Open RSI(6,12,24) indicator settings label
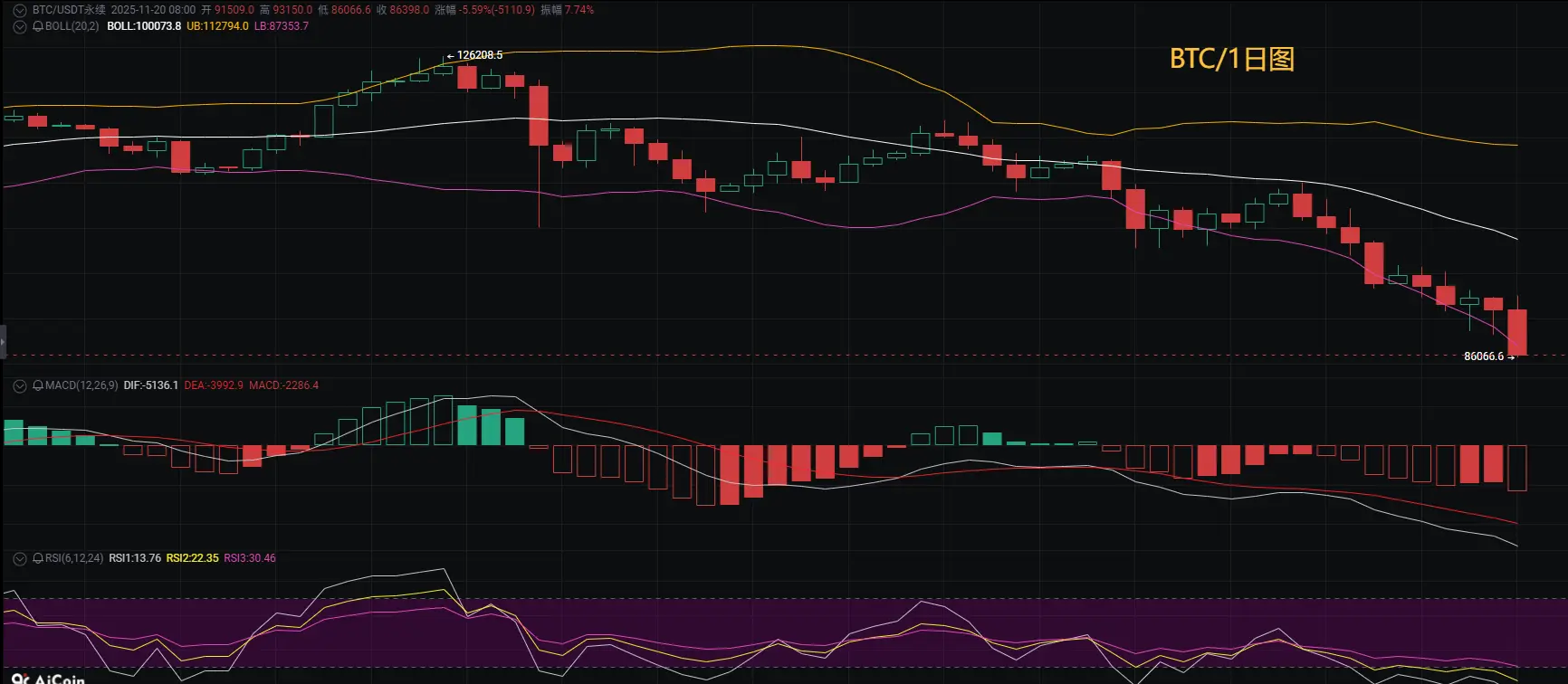The width and height of the screenshot is (1568, 684). pyautogui.click(x=74, y=558)
